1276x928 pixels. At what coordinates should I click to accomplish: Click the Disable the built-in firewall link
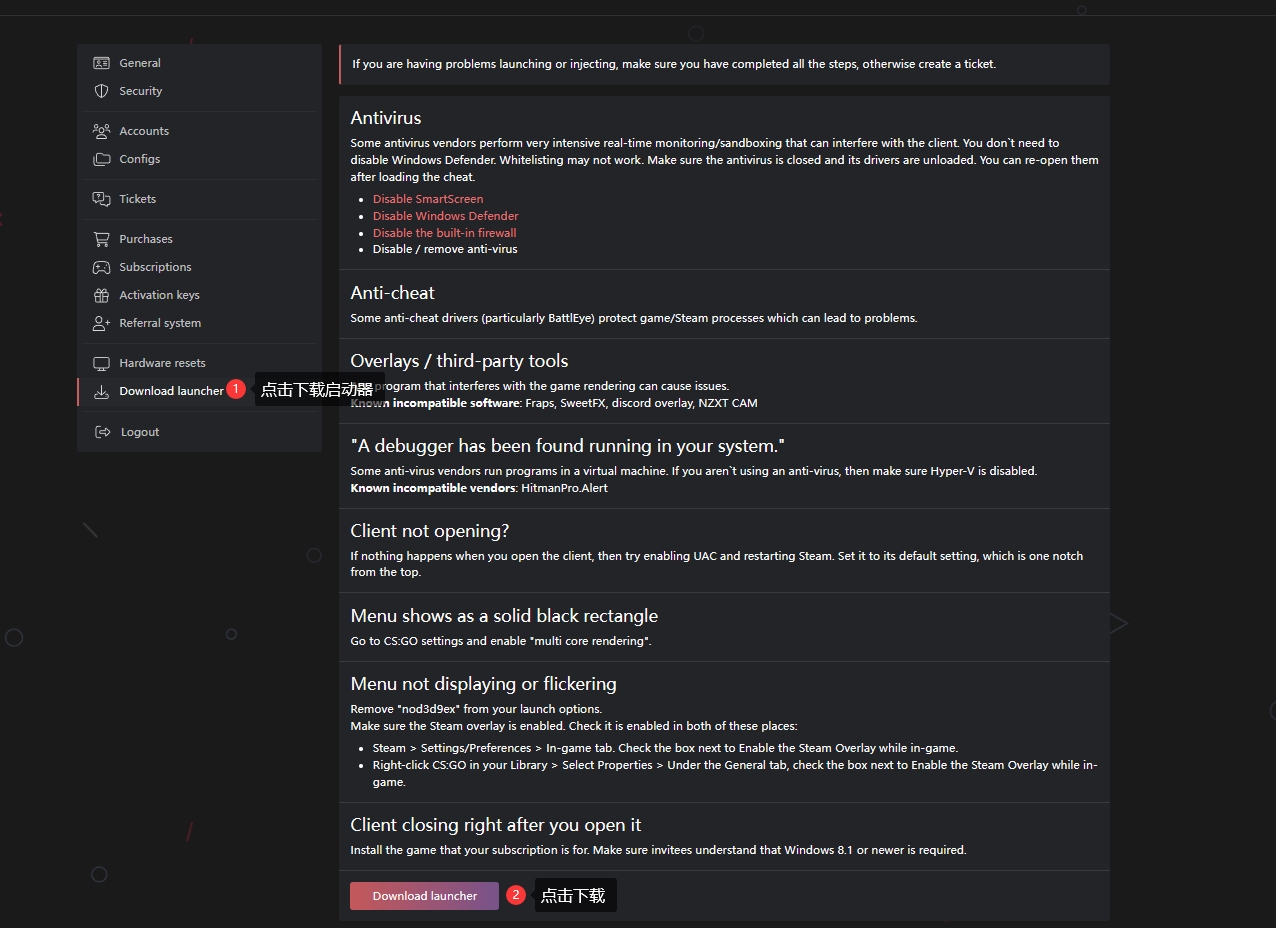pos(445,233)
